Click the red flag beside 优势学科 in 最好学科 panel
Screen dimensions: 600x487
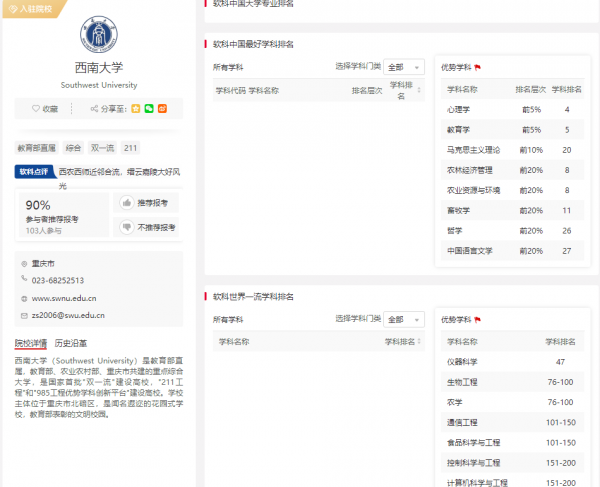[477, 68]
